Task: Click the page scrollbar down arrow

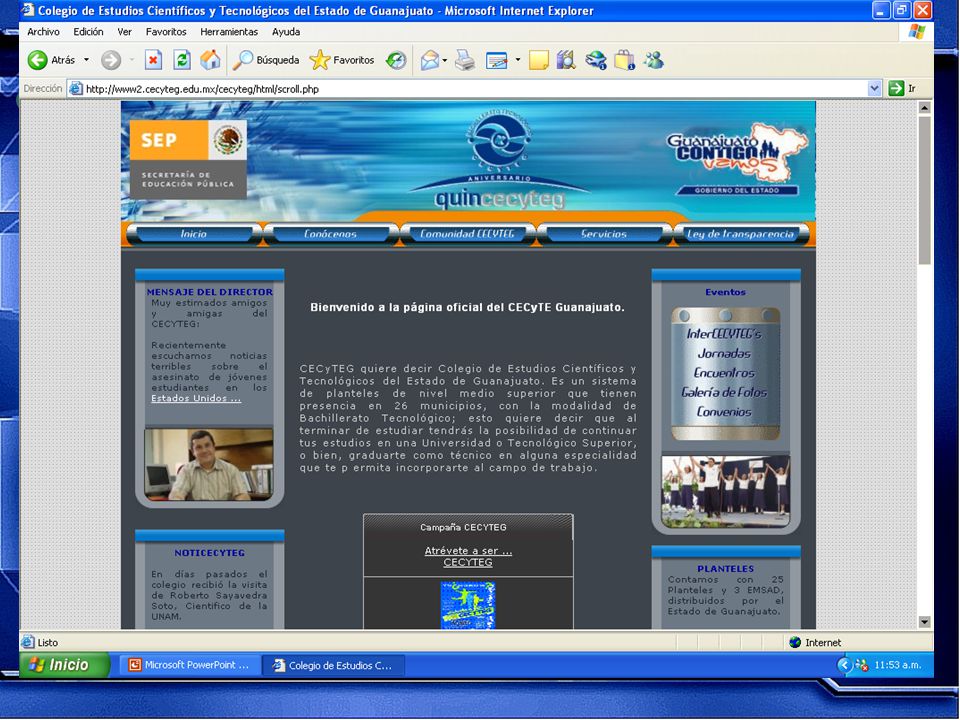Action: click(924, 622)
